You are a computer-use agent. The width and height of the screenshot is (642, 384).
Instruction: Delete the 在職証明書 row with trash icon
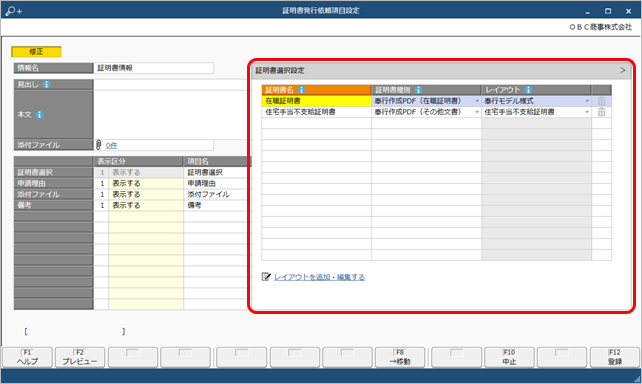click(x=601, y=101)
